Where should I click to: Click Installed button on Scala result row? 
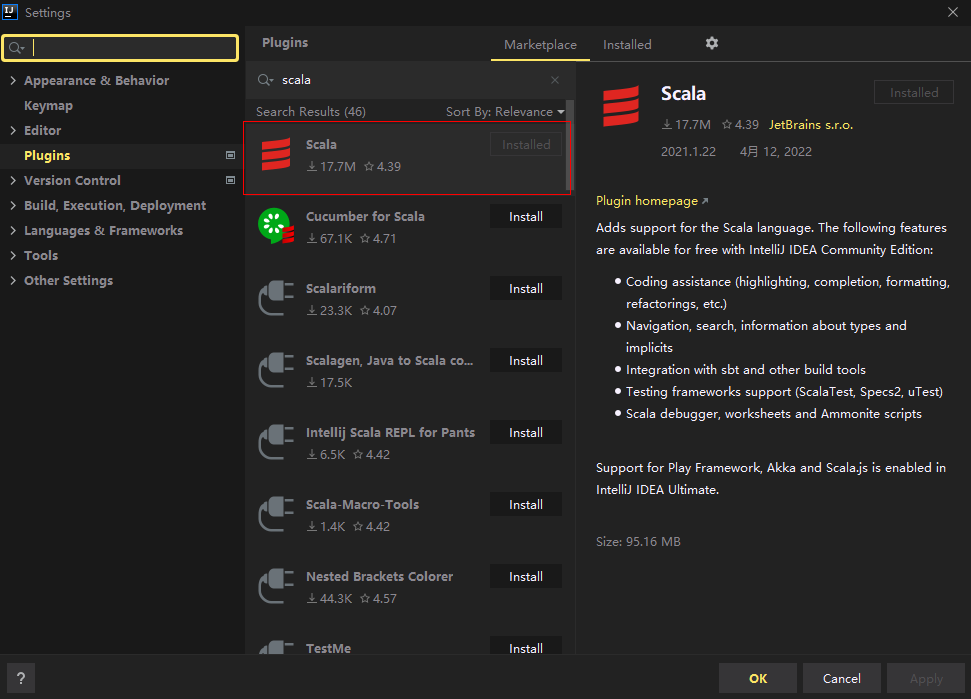526,144
